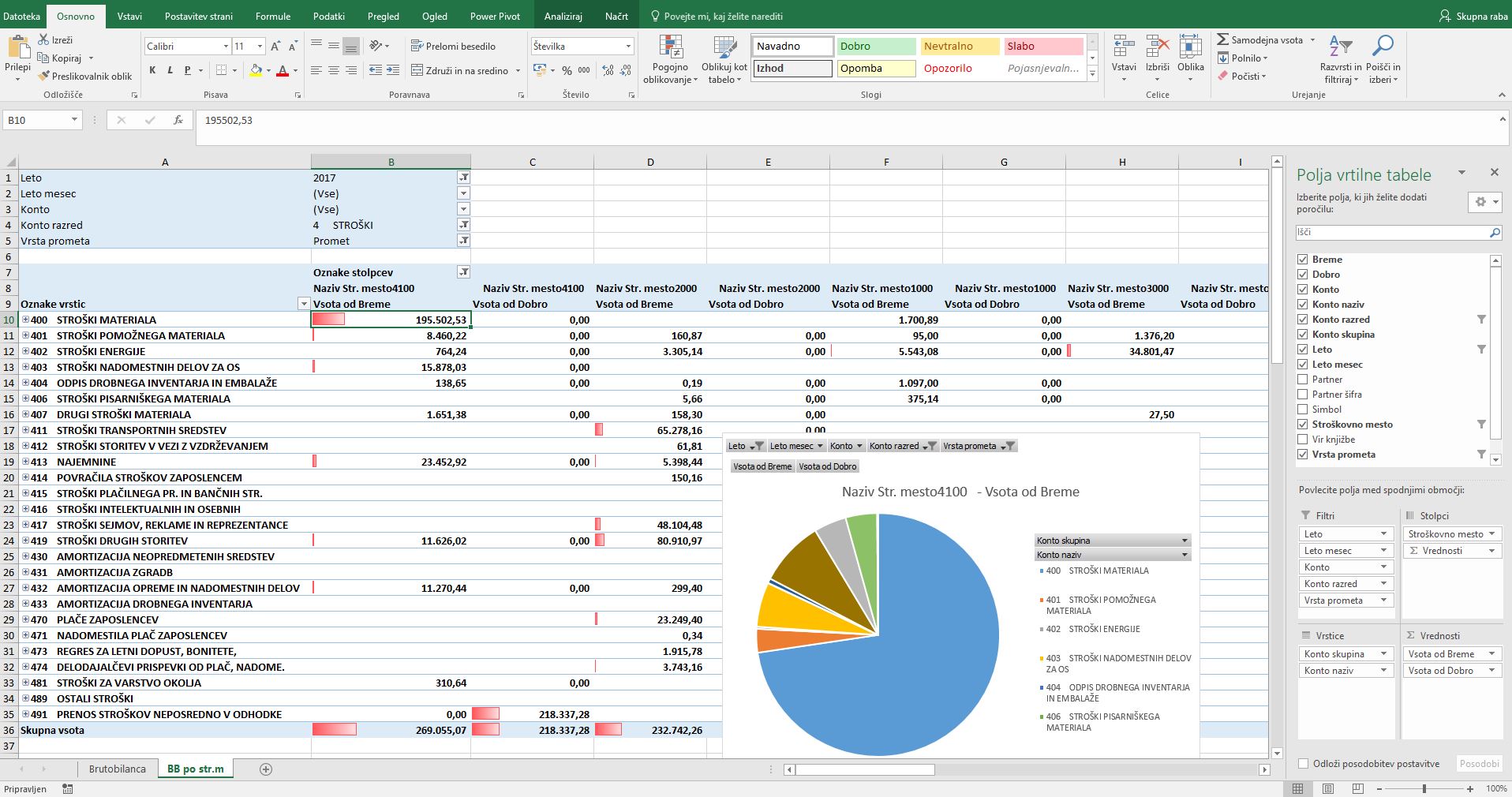Uncheck the Dobro field checkbox
The height and width of the screenshot is (797, 1512).
[x=1303, y=274]
